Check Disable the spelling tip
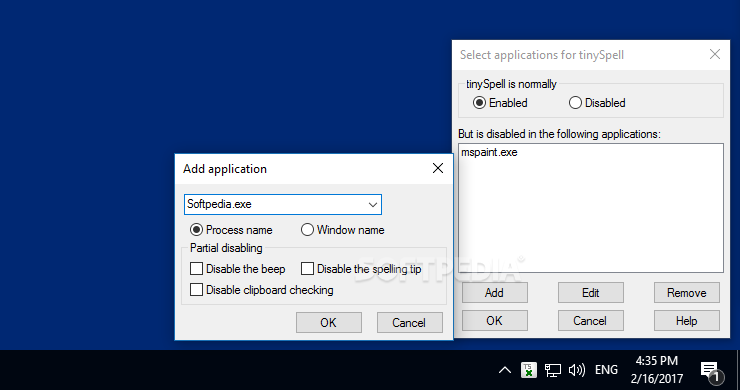 [x=361, y=269]
